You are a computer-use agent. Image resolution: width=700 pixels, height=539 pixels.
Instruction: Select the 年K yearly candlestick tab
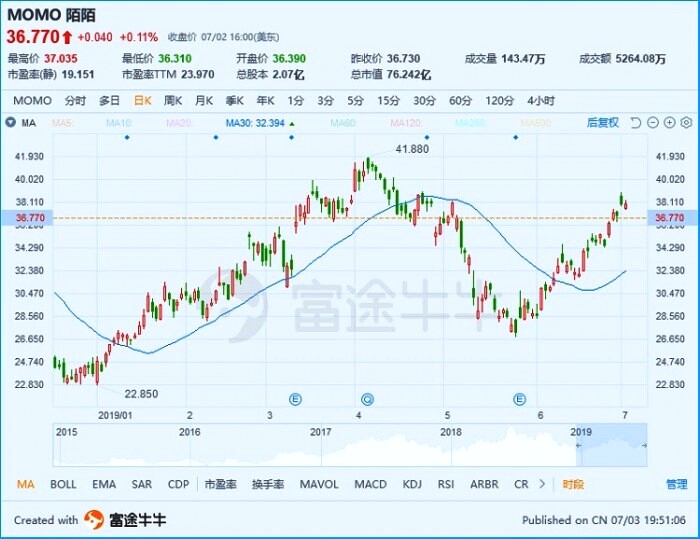point(265,100)
